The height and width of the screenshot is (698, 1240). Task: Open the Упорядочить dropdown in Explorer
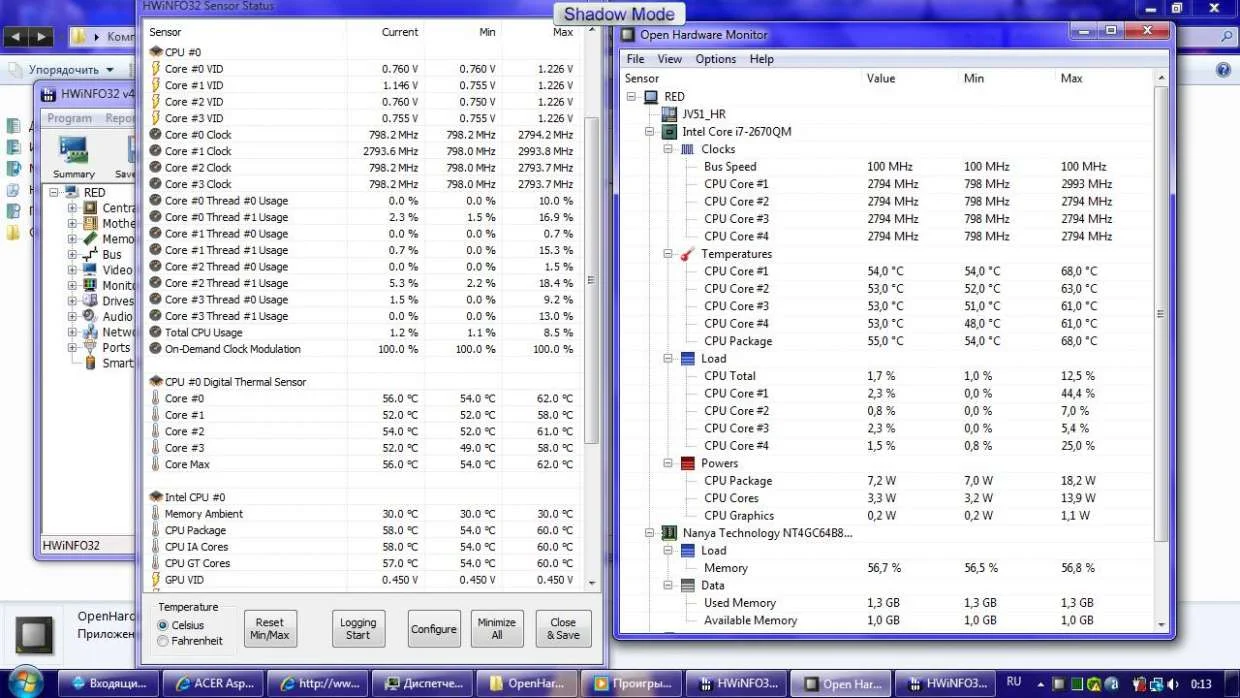[x=70, y=70]
